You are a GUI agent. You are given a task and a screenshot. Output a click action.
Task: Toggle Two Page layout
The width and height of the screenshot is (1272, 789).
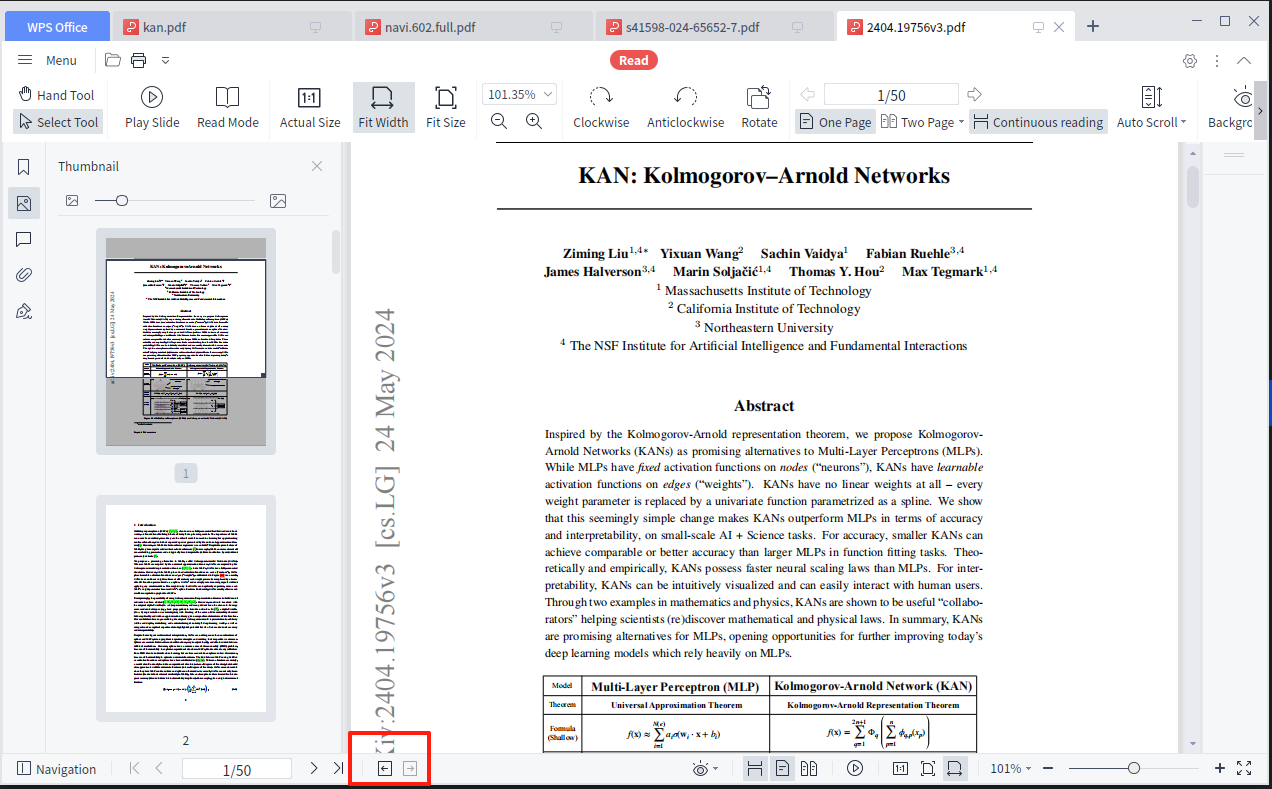tap(917, 122)
